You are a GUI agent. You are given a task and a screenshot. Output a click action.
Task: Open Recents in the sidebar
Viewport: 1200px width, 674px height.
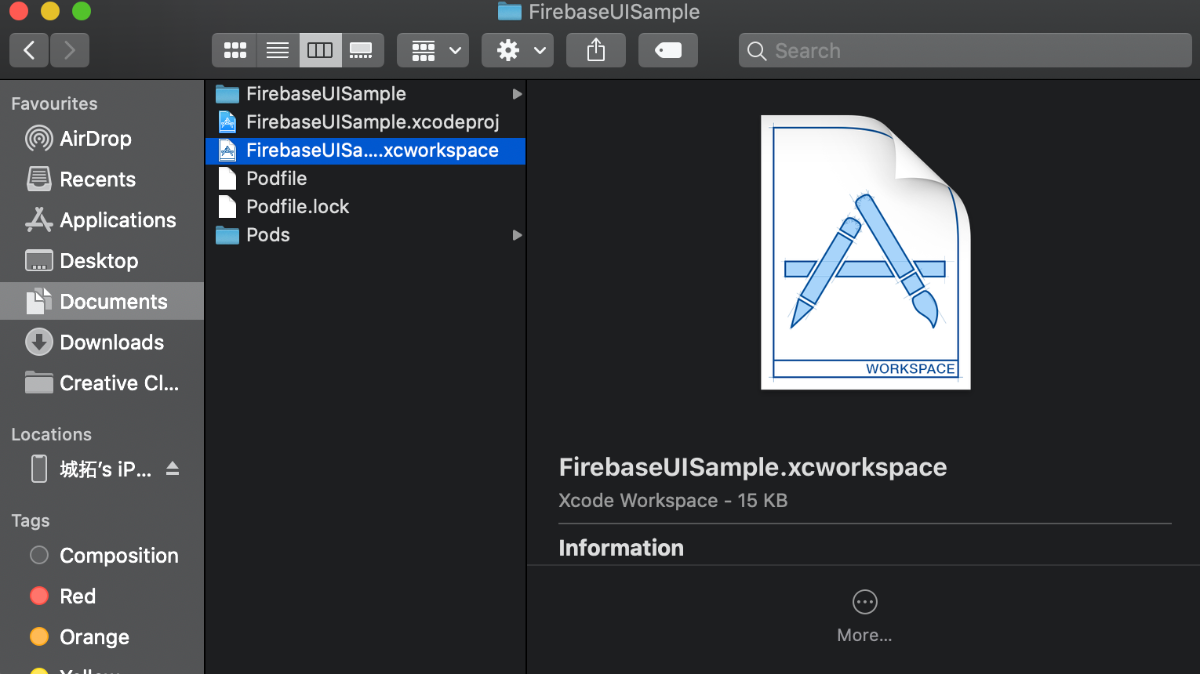[102, 180]
